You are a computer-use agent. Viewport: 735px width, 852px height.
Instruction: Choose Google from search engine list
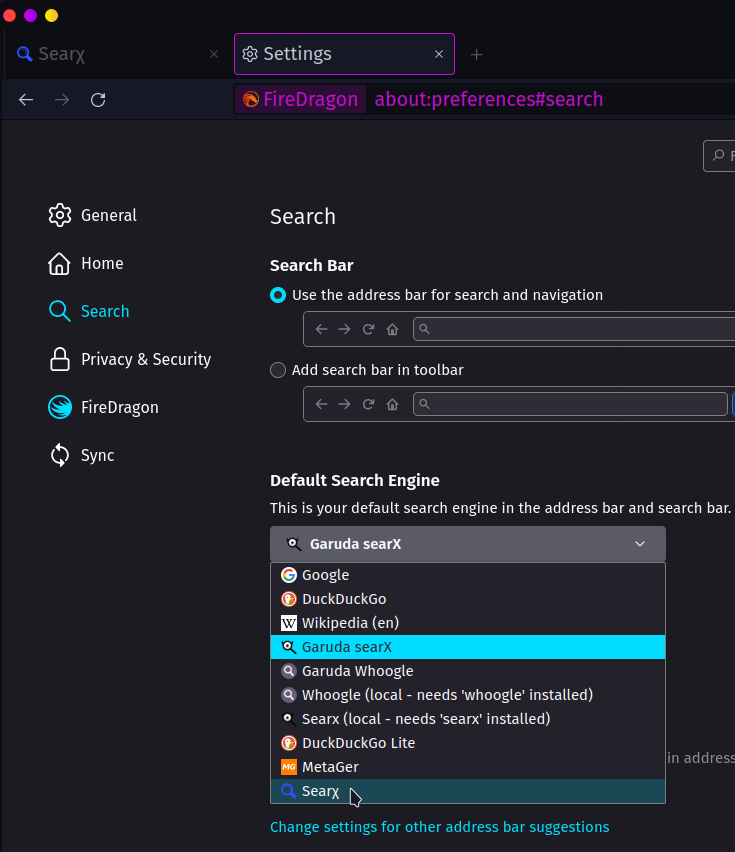(x=325, y=575)
